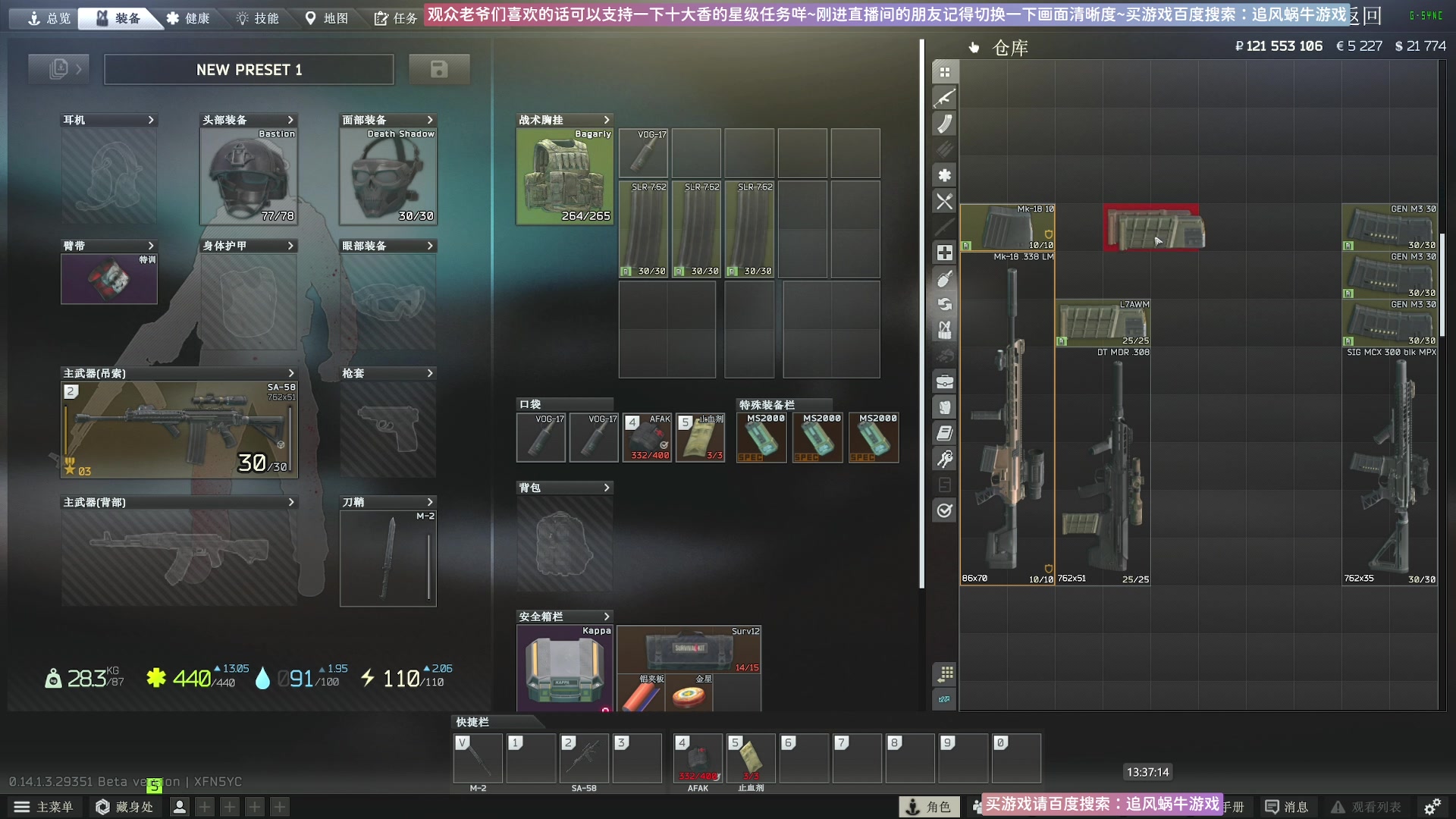The height and width of the screenshot is (819, 1456).
Task: Filter stash by meds plus-cross icon
Action: [x=944, y=253]
